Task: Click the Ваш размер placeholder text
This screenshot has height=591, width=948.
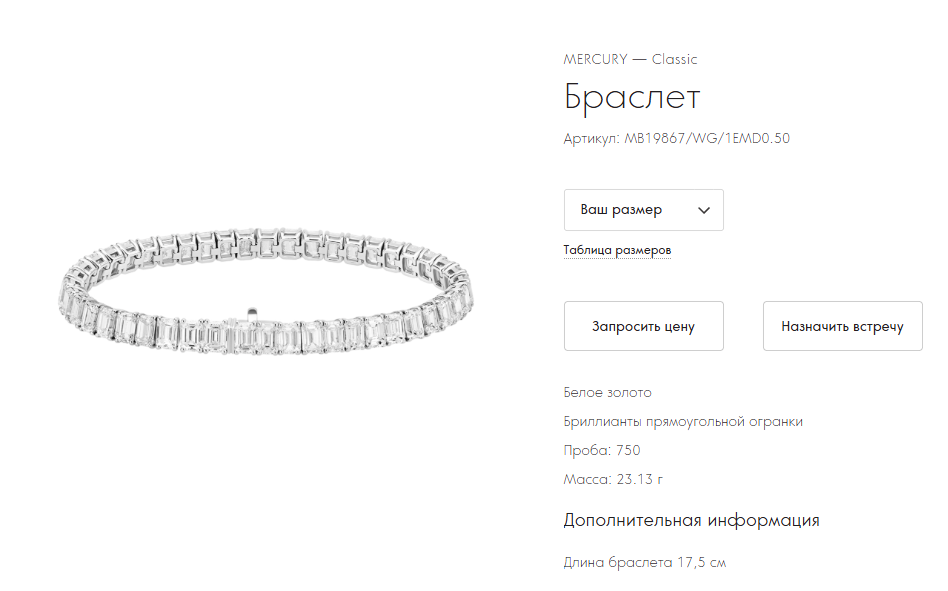Action: pos(621,210)
